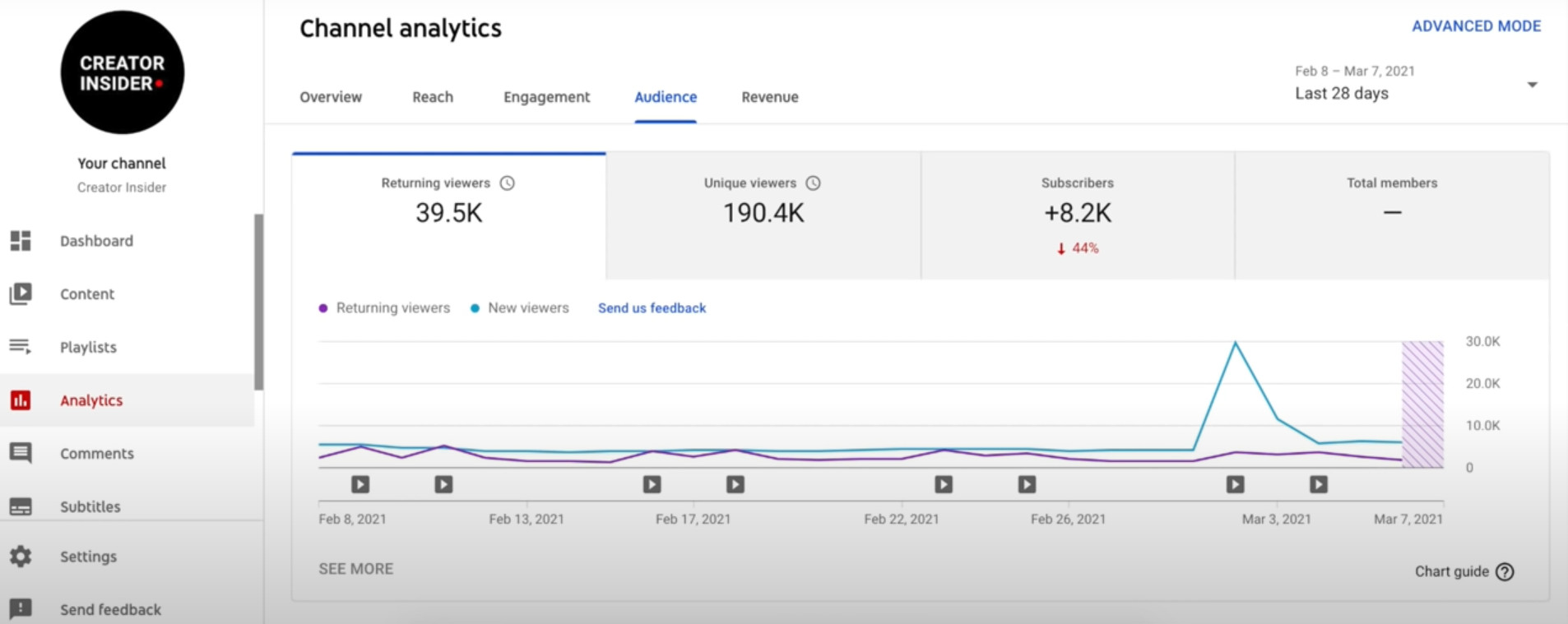Screen dimensions: 1568x624
Task: Click the Send us feedback link
Action: coord(652,308)
